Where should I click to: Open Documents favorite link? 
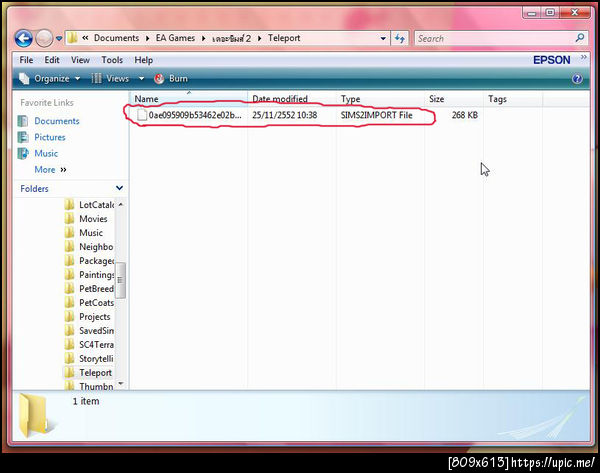pyautogui.click(x=57, y=121)
